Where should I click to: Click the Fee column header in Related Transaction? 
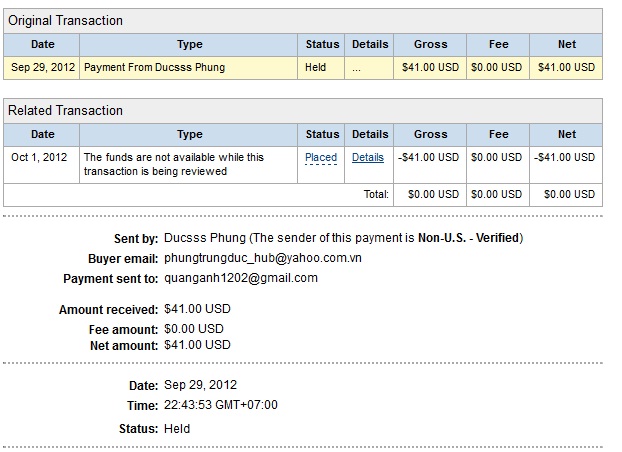(x=498, y=134)
